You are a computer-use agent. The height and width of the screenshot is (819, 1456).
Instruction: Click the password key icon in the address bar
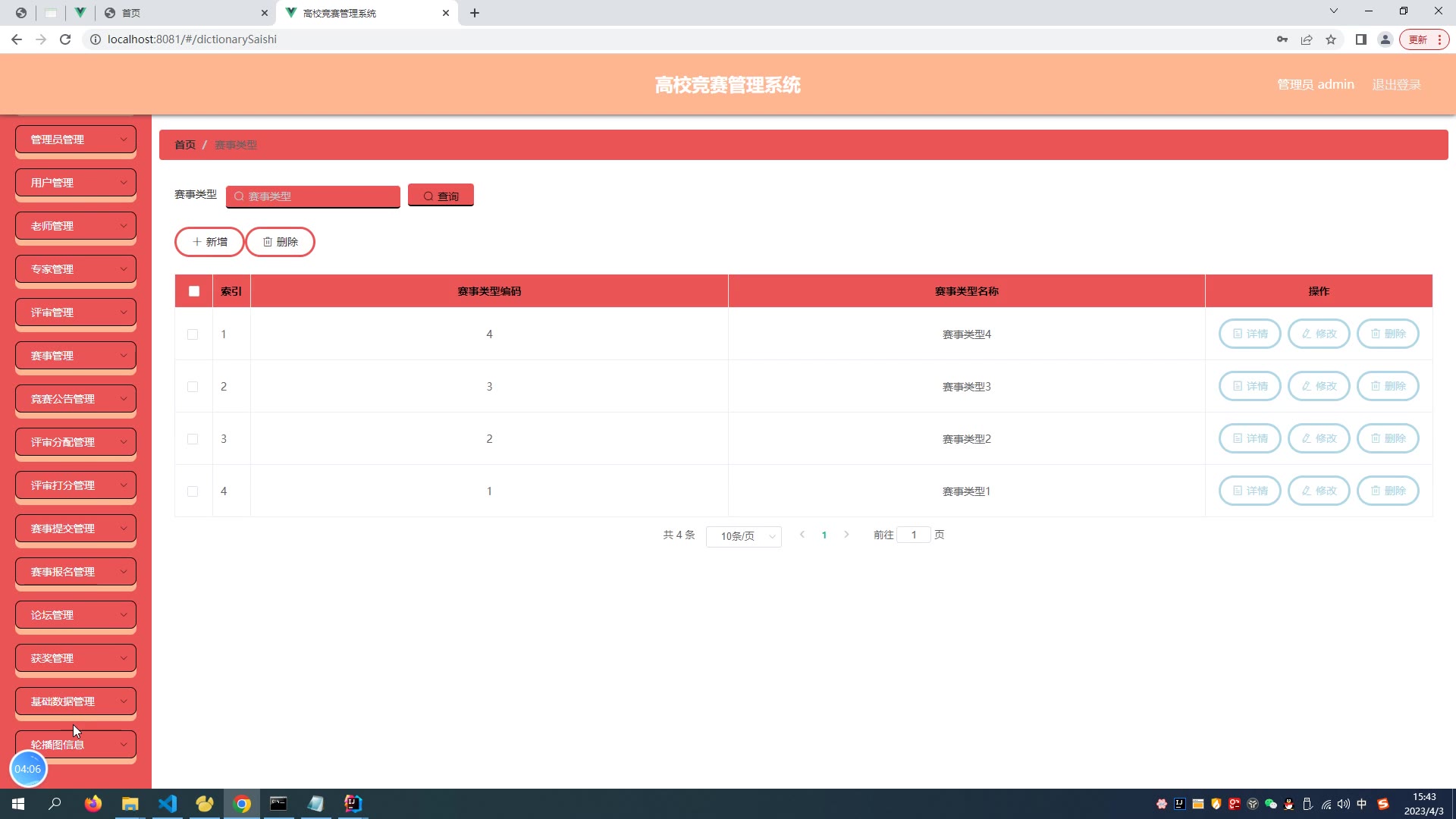(1282, 39)
